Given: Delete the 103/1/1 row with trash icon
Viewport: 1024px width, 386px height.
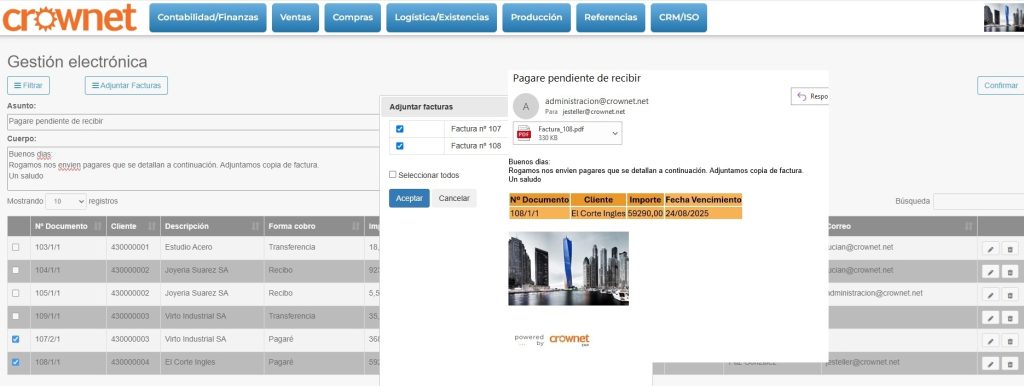Looking at the screenshot, I should click(x=1010, y=249).
